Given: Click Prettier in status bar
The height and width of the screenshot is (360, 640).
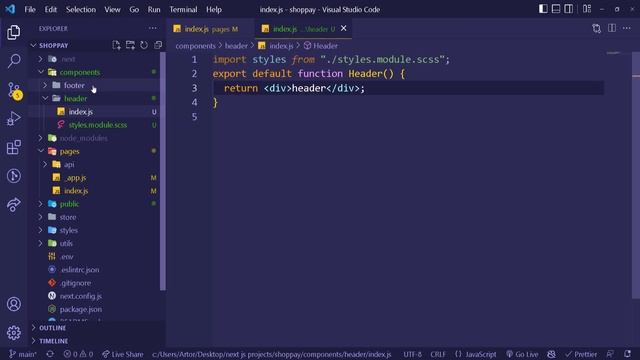Looking at the screenshot, I should pos(581,354).
